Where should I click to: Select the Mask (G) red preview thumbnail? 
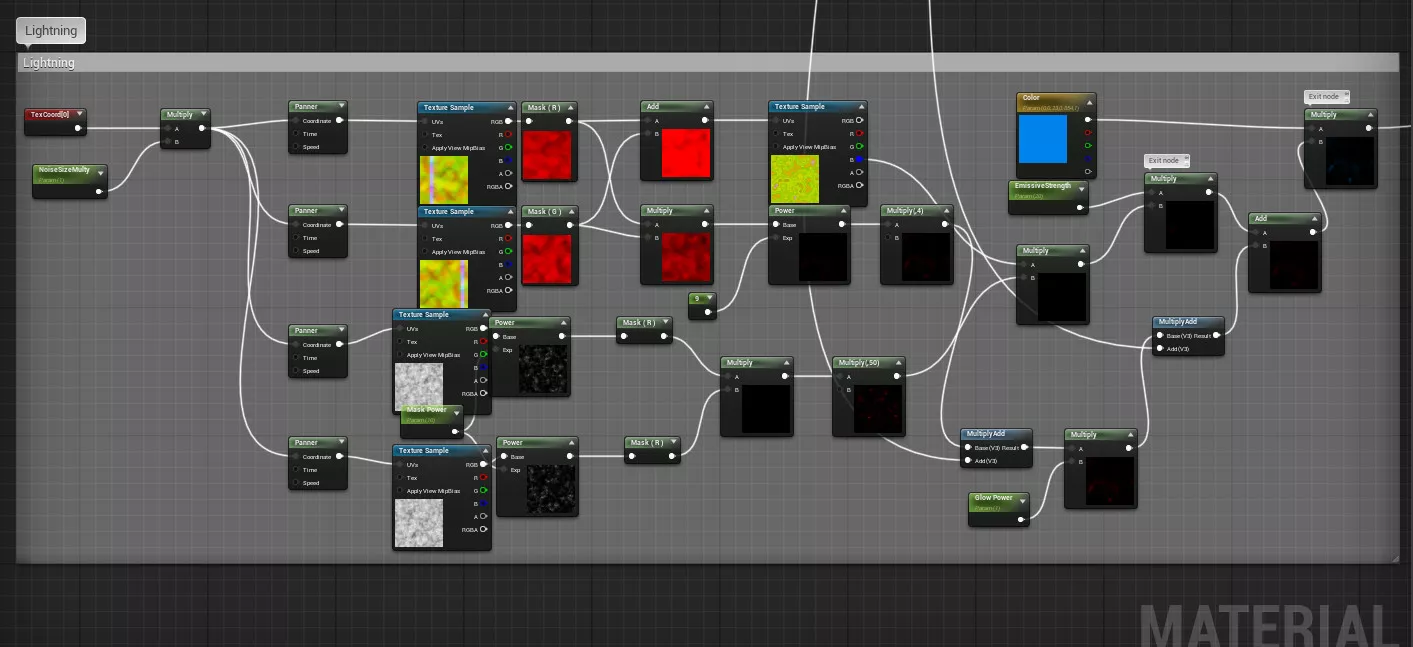tap(546, 258)
